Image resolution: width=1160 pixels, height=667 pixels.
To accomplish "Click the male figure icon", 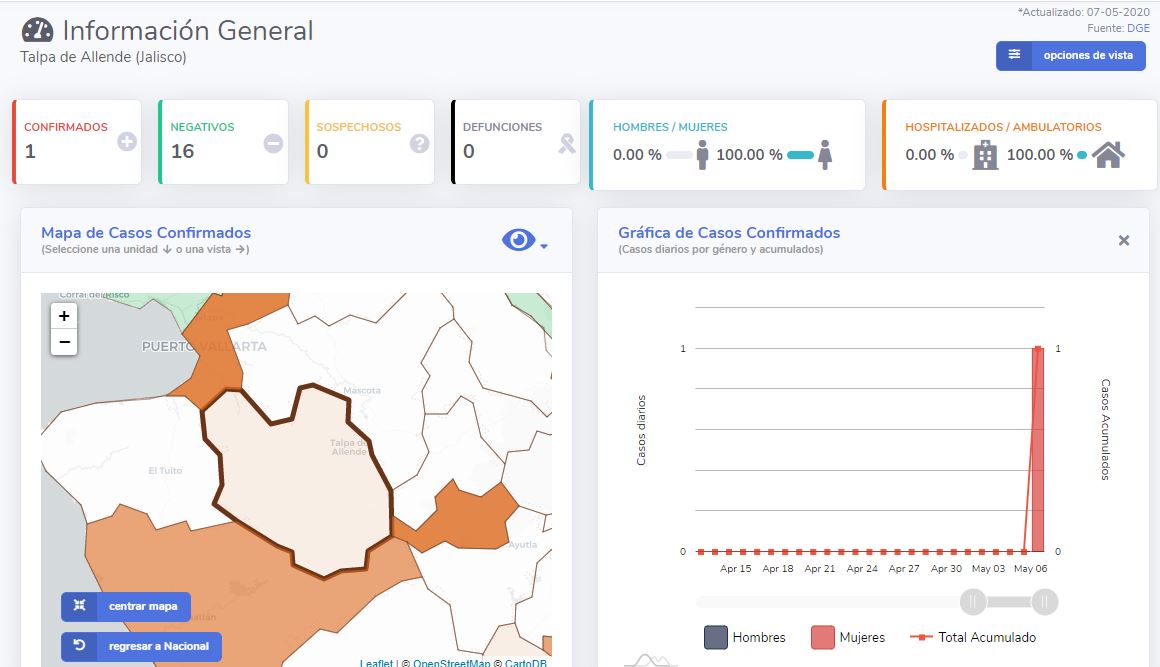I will [703, 155].
